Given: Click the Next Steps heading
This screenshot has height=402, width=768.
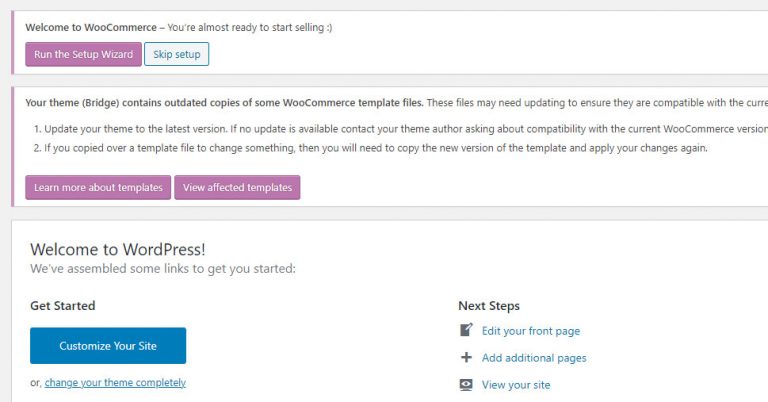Looking at the screenshot, I should tap(489, 306).
